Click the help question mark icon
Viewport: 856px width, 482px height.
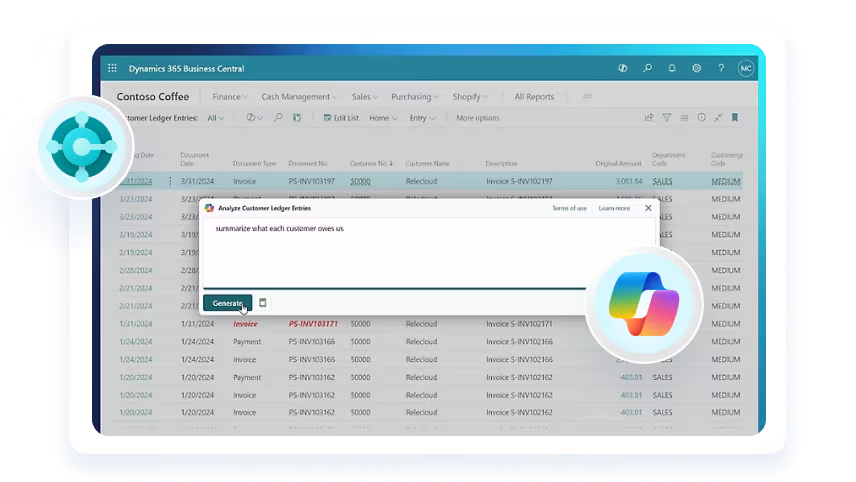(721, 69)
